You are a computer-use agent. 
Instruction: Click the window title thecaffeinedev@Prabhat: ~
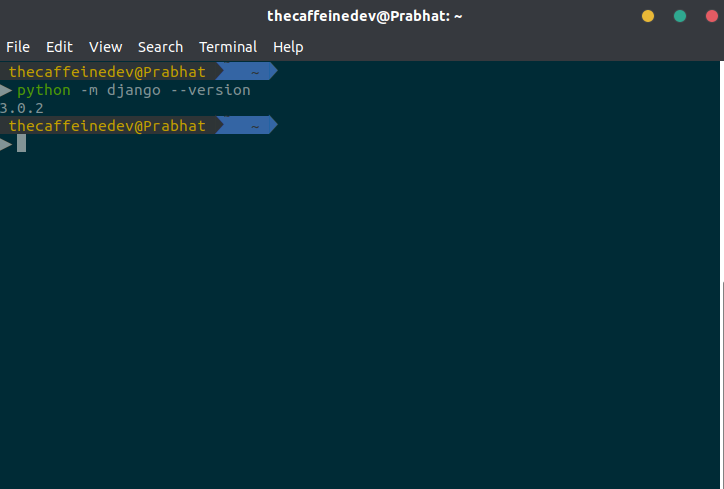(365, 16)
